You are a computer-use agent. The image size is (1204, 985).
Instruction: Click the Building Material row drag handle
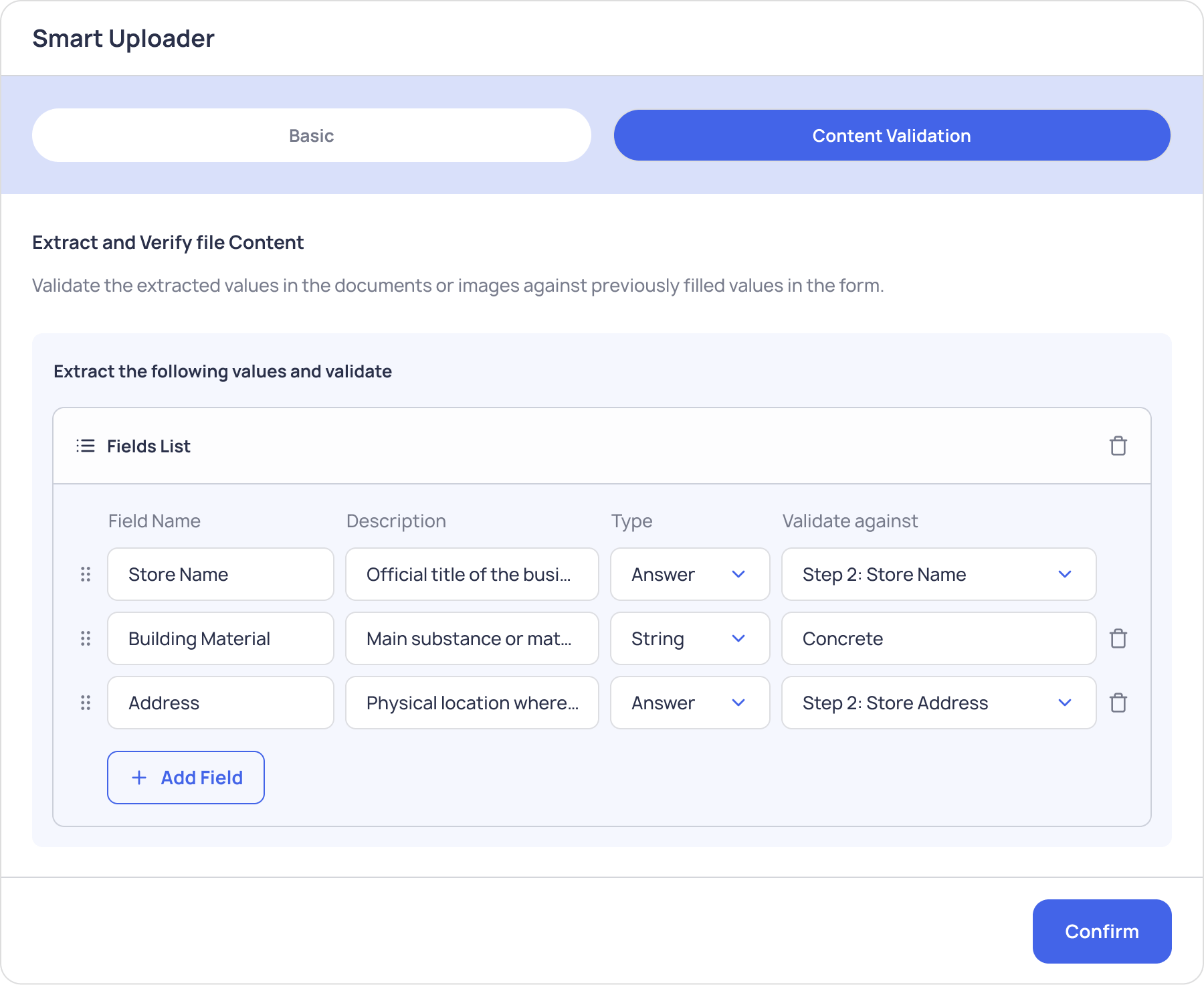pyautogui.click(x=86, y=638)
